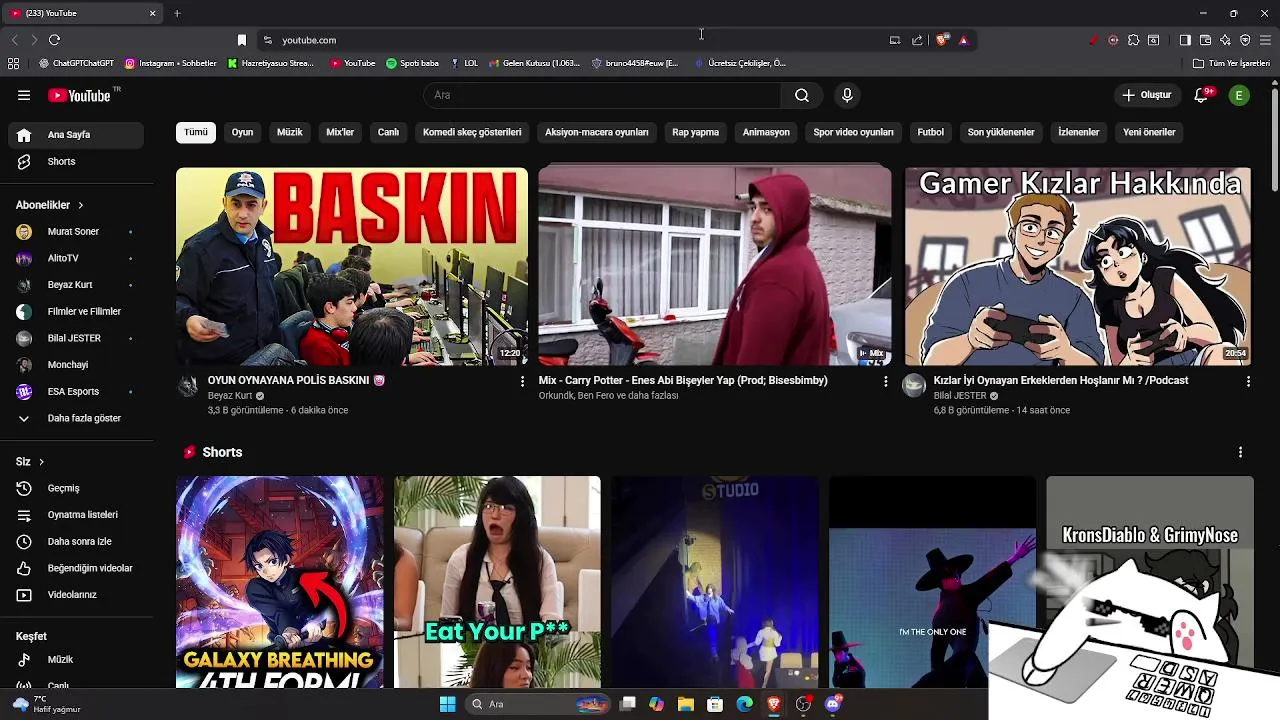Open Brave Wallet icon
The height and width of the screenshot is (720, 1280).
coord(1205,40)
